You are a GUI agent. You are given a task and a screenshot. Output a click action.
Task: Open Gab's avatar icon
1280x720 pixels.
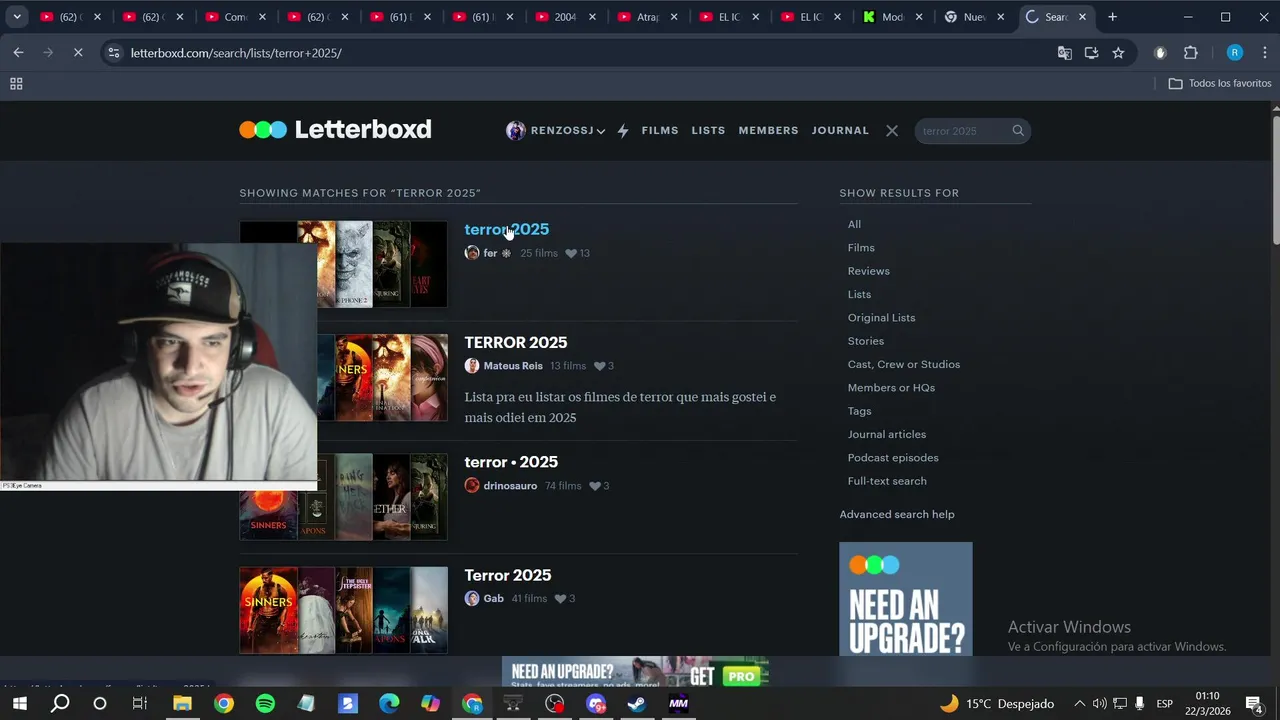tap(472, 599)
